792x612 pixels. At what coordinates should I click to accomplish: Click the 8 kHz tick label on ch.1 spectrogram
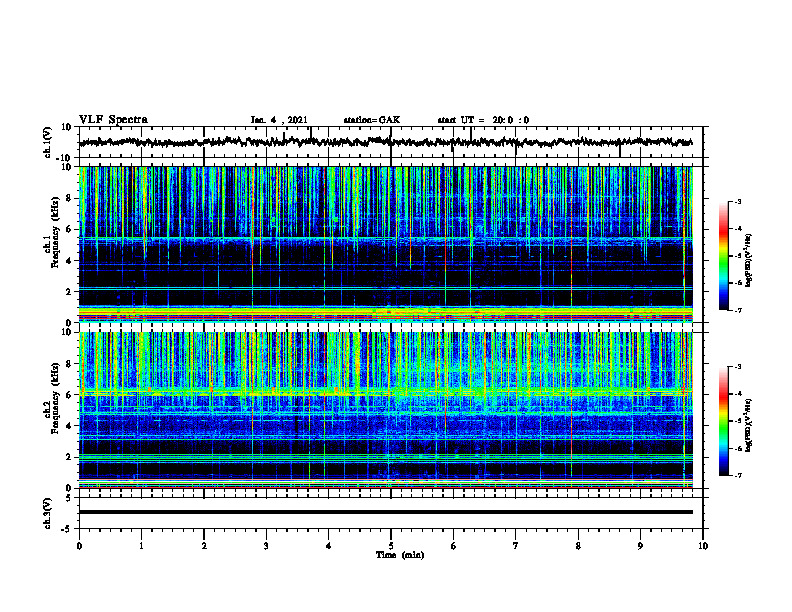click(70, 198)
